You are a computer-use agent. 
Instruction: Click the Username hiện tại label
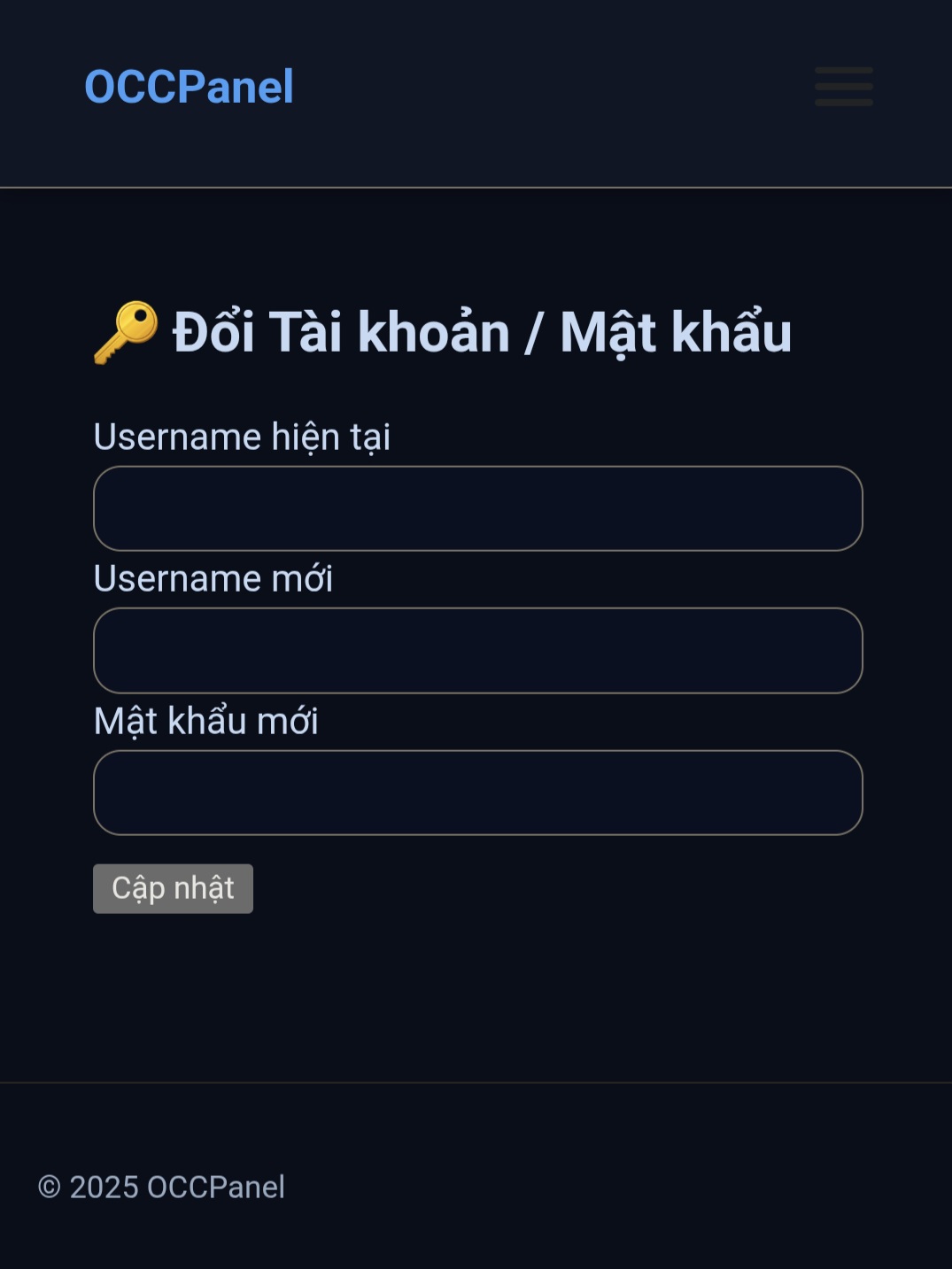tap(242, 437)
